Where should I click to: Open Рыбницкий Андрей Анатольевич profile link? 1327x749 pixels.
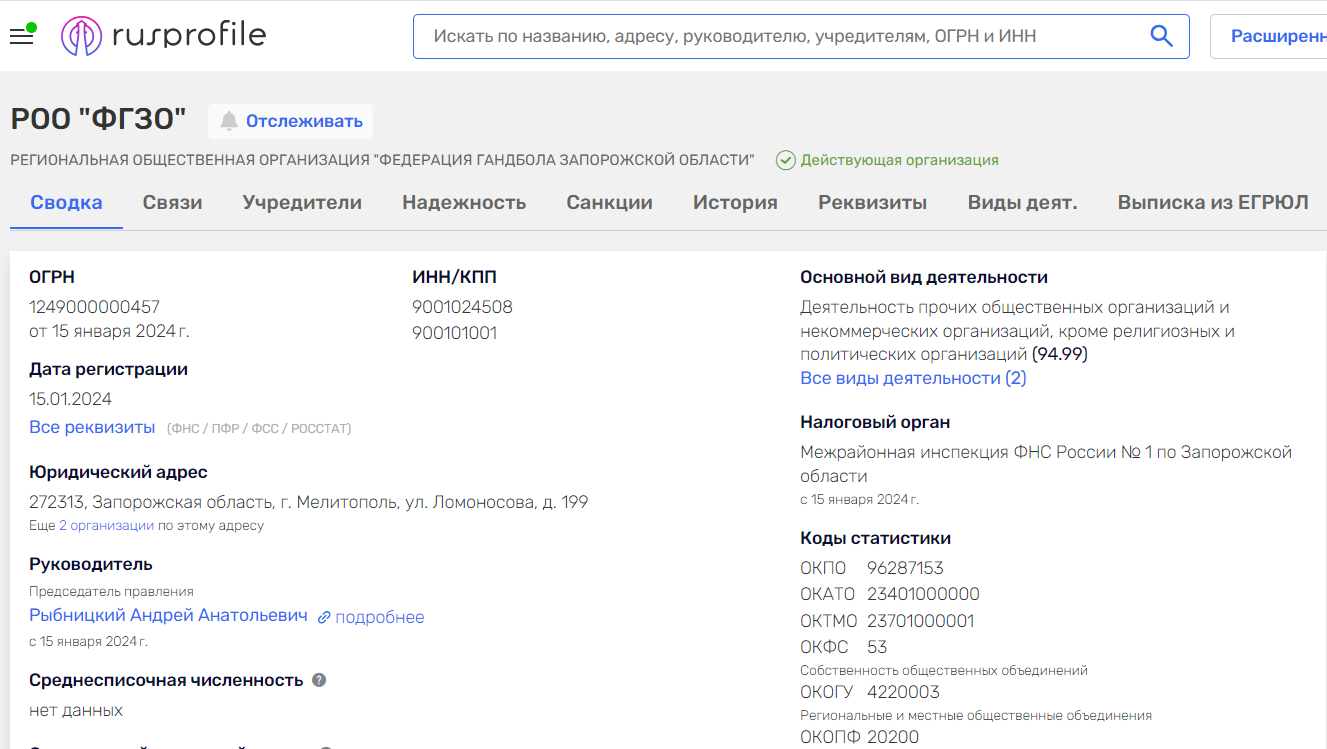(168, 616)
